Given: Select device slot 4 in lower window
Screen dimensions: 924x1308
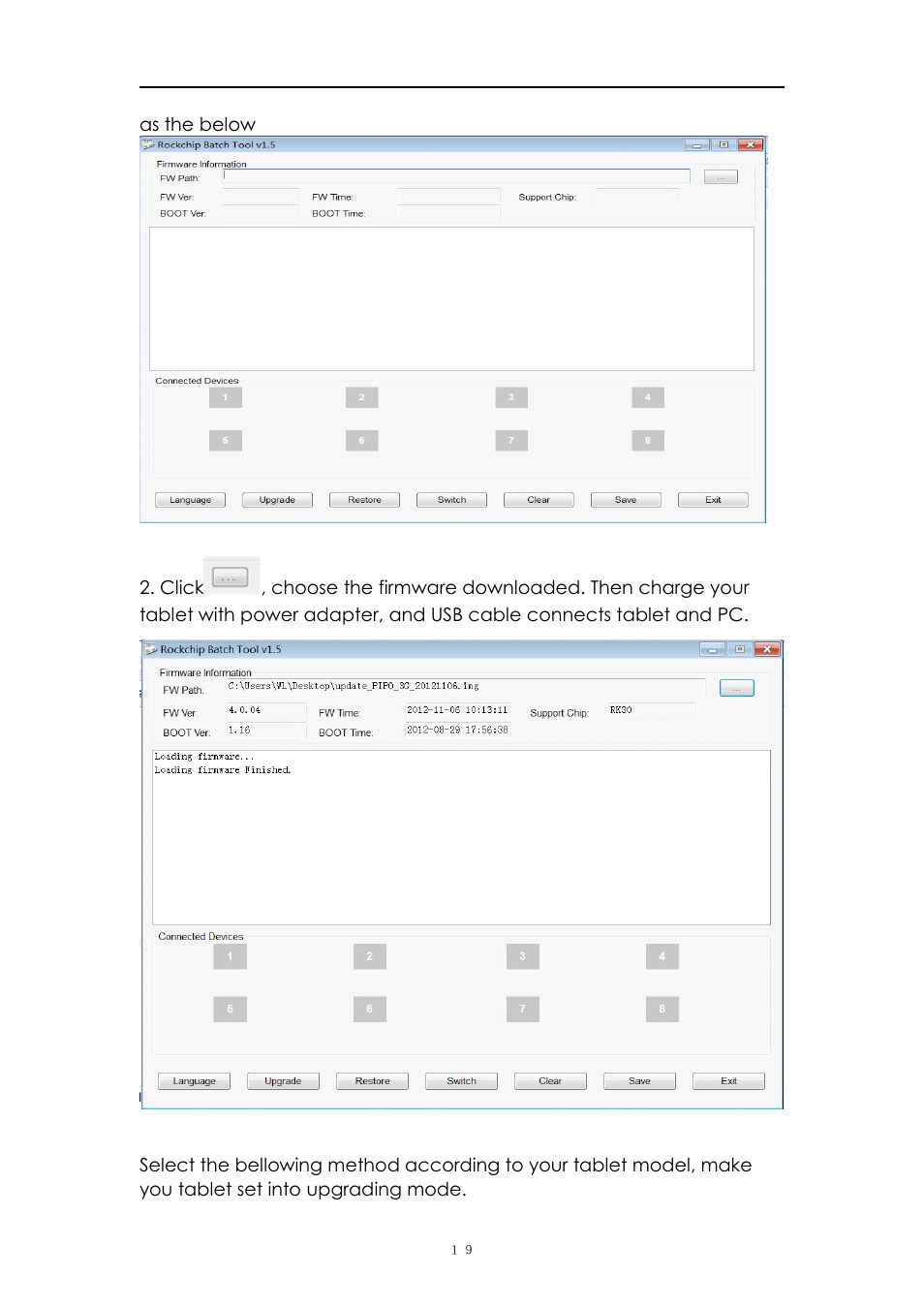Looking at the screenshot, I should point(662,956).
